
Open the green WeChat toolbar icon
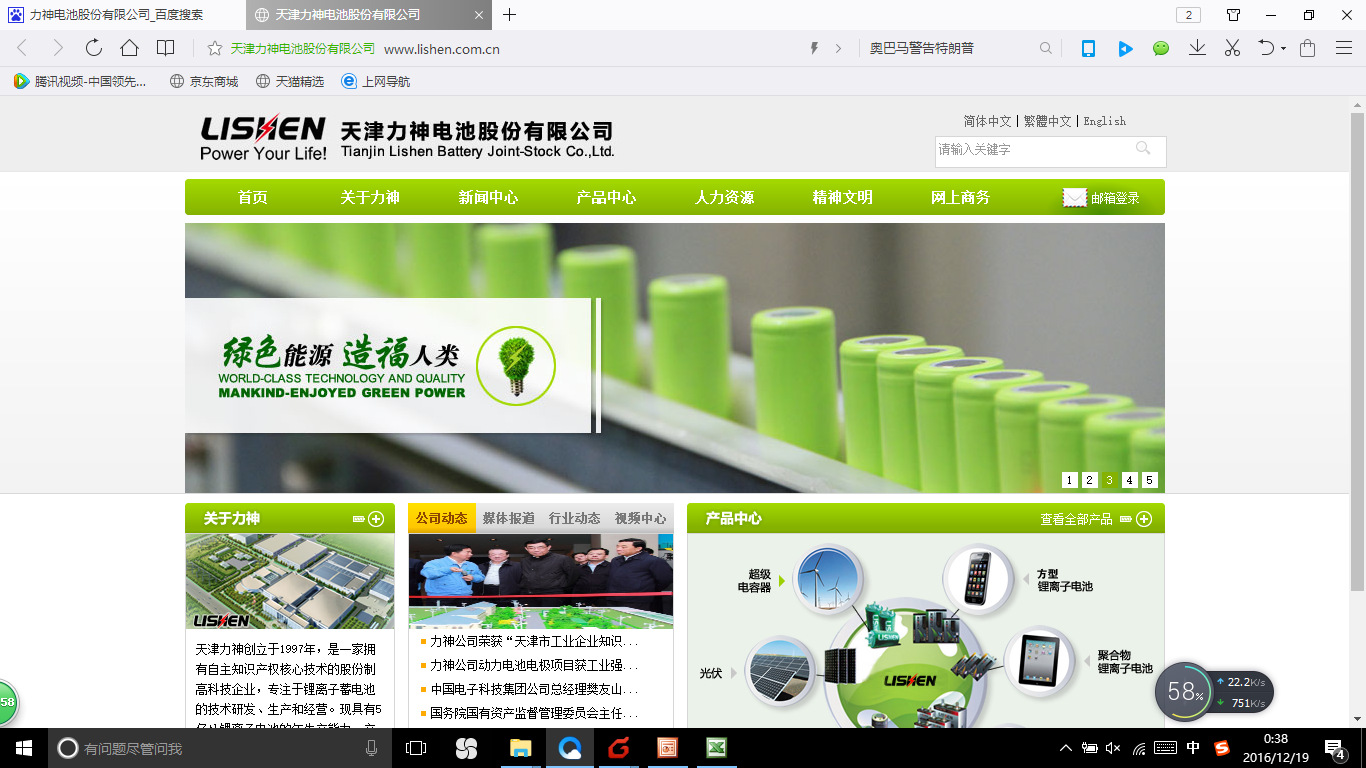click(1161, 48)
